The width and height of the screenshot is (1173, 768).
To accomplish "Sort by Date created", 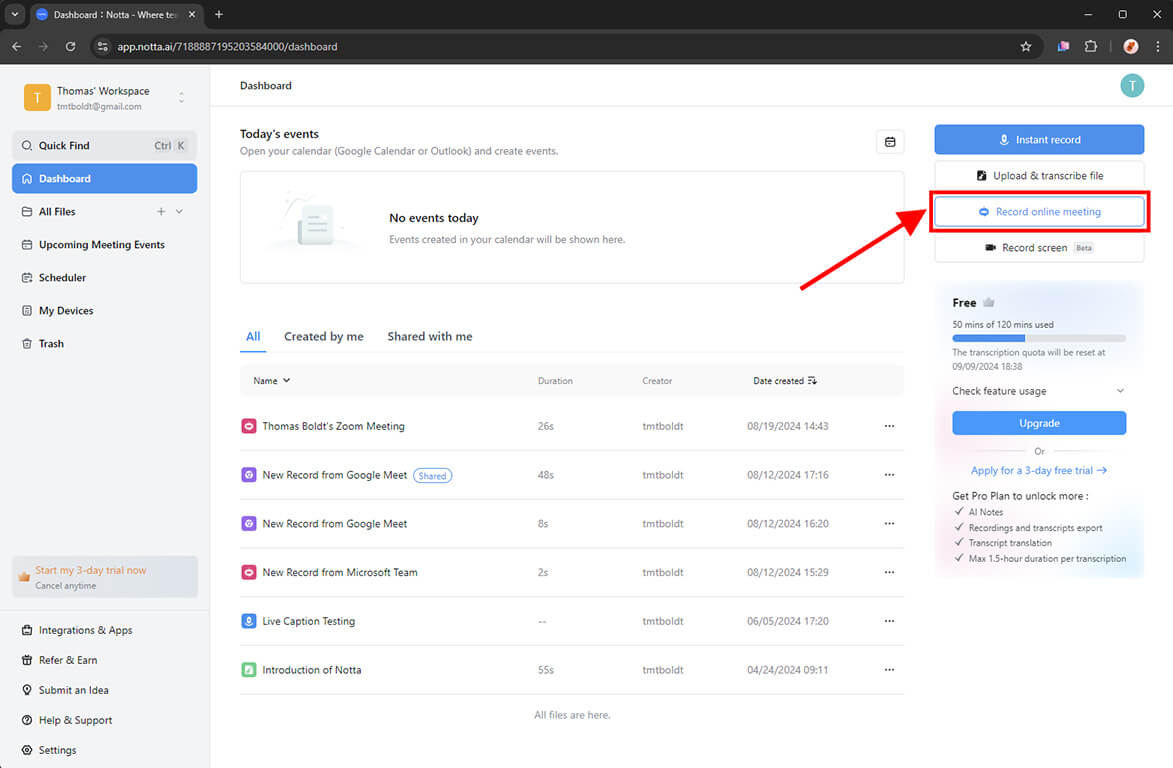I will coord(785,381).
